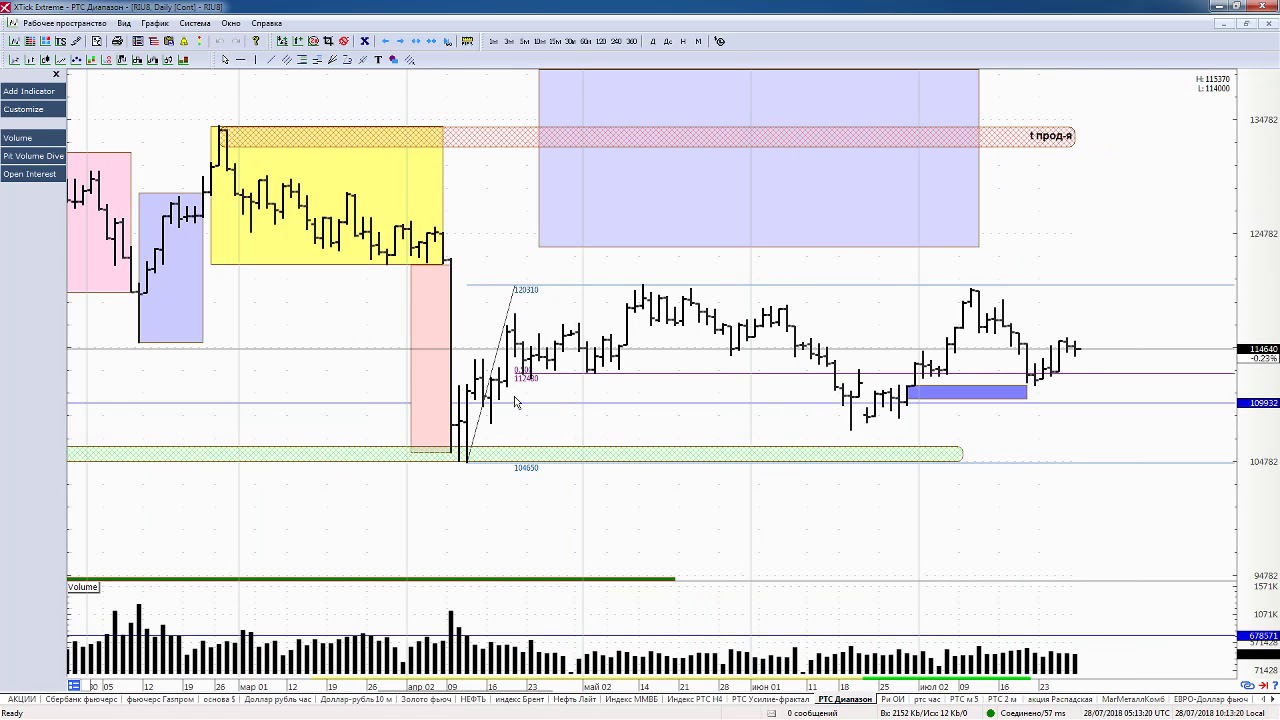Click the Volume pane label
The width and height of the screenshot is (1280, 720).
83,587
